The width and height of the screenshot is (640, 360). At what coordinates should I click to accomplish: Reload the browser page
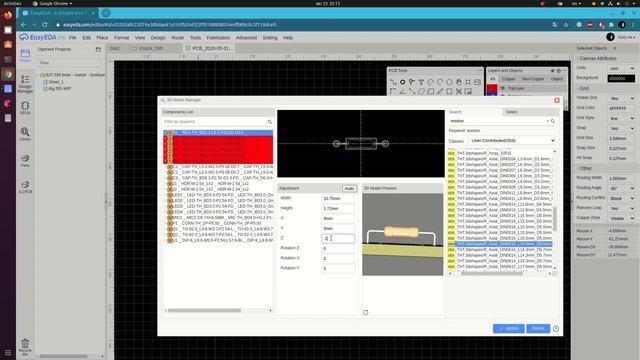(x=44, y=25)
